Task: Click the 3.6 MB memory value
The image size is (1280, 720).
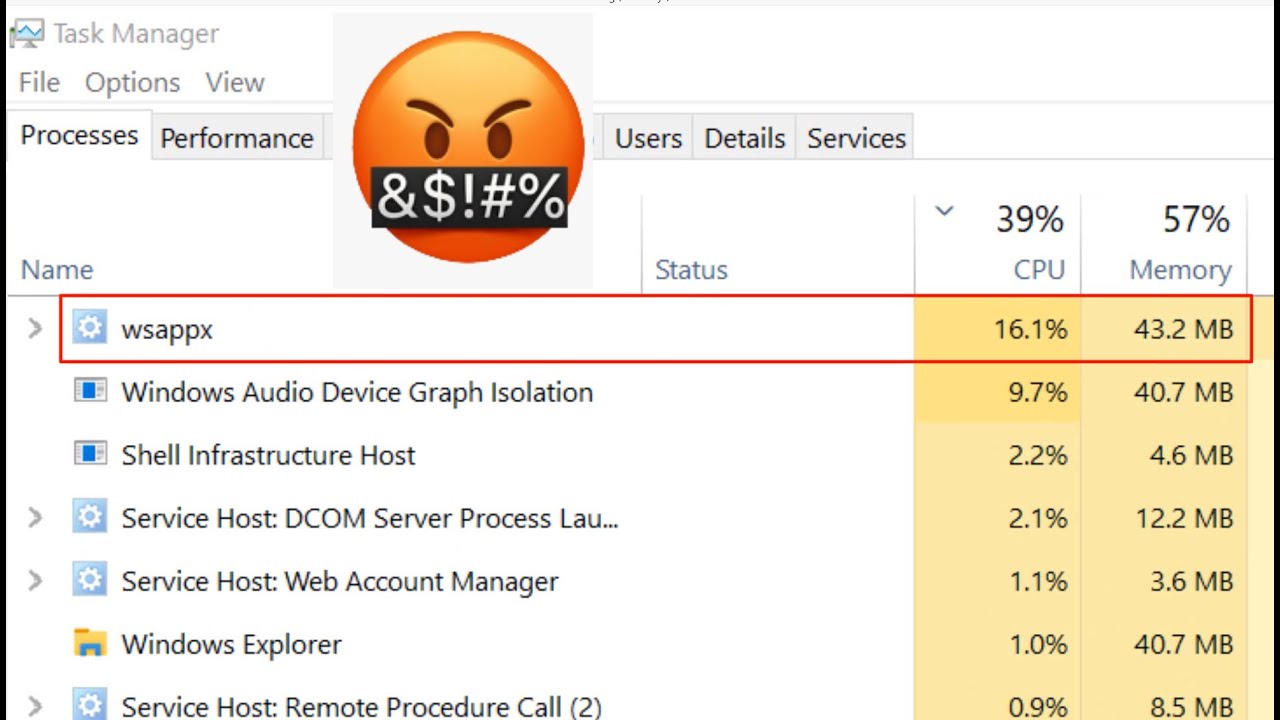Action: [x=1191, y=581]
